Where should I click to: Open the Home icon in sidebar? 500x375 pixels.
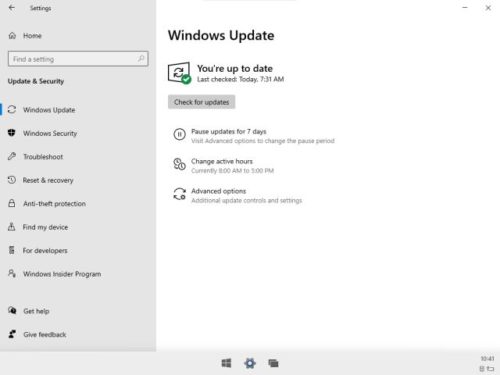tap(12, 35)
